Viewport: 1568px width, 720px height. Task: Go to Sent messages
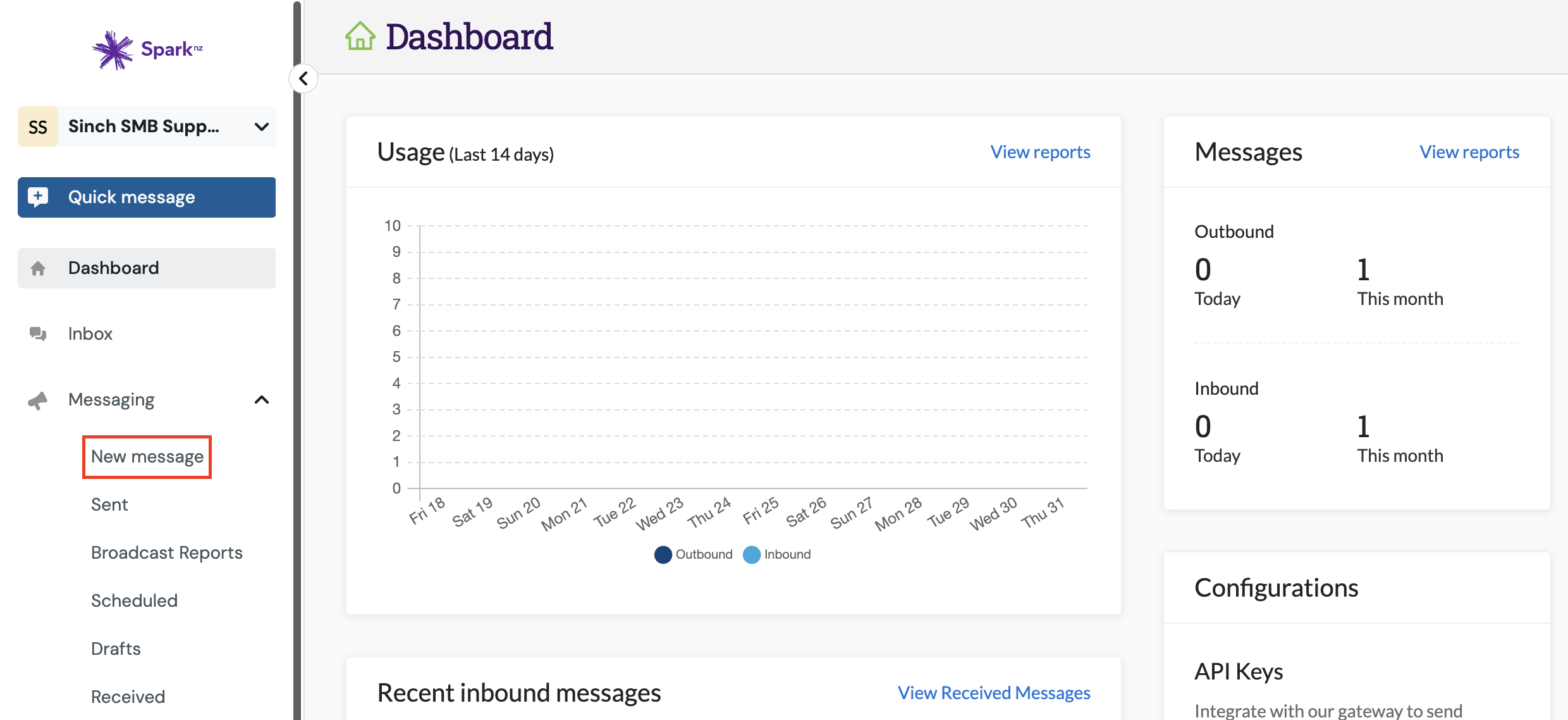pos(109,505)
